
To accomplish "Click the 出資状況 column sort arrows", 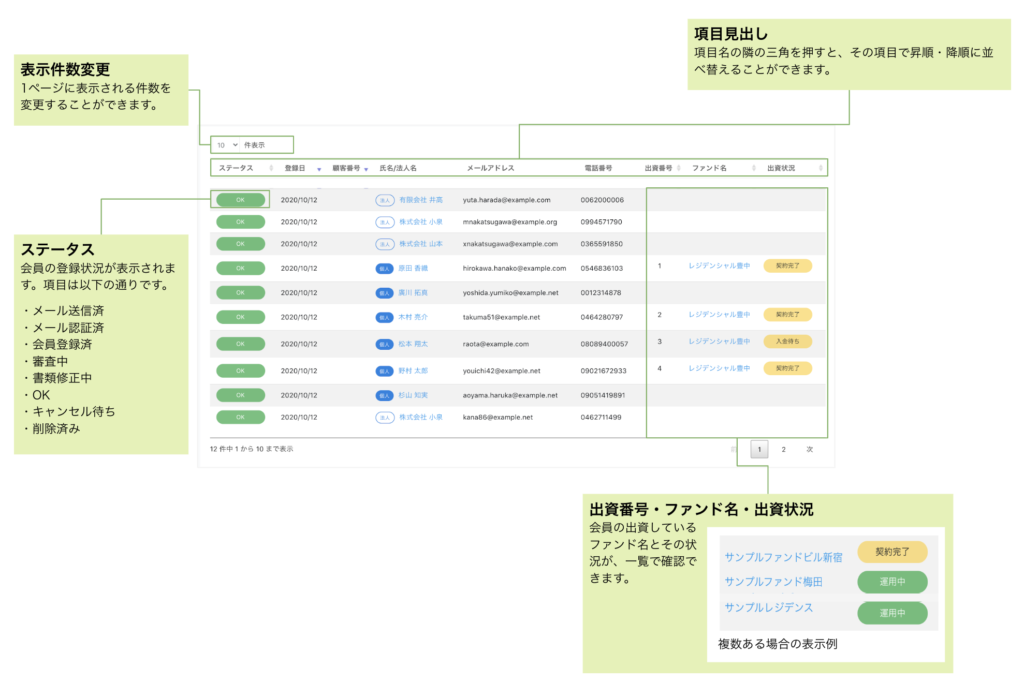I will click(x=821, y=168).
